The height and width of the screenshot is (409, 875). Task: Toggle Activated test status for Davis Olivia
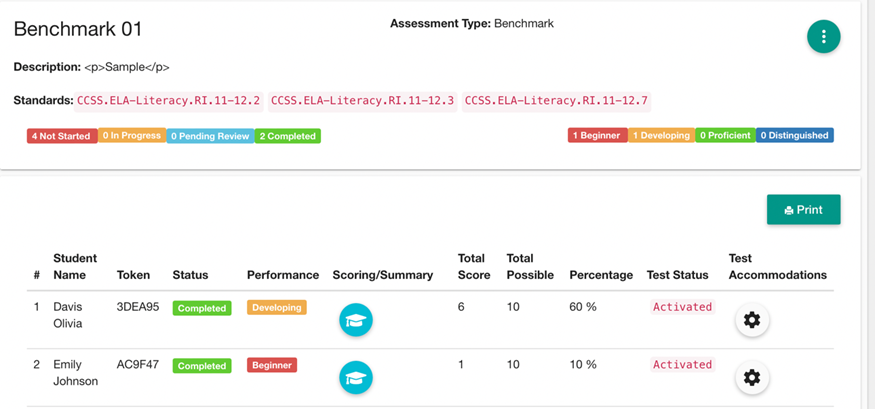(x=682, y=307)
